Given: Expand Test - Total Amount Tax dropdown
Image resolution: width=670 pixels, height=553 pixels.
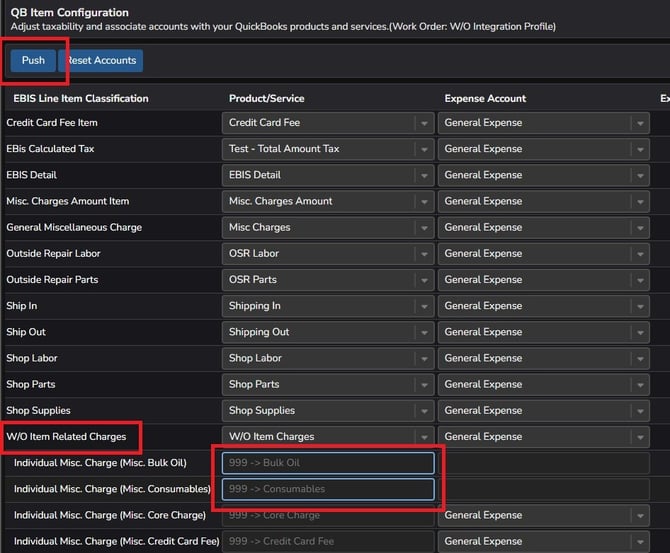Looking at the screenshot, I should pyautogui.click(x=423, y=149).
